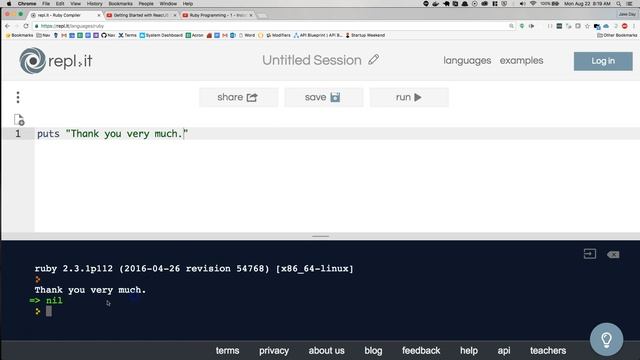Open the Window menu

pyautogui.click(x=168, y=4)
